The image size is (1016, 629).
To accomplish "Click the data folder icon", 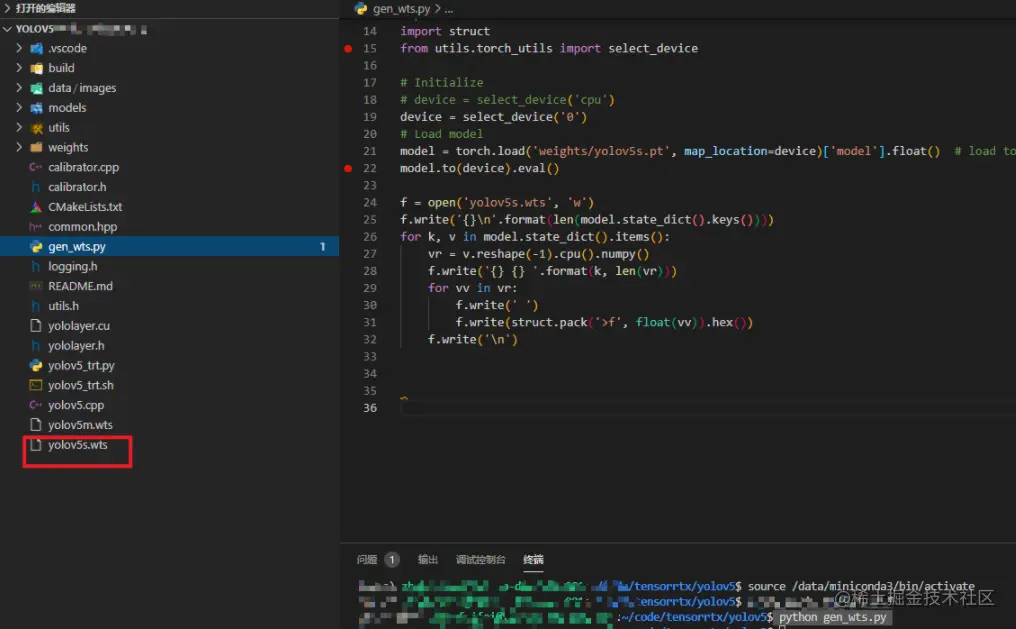I will pyautogui.click(x=36, y=88).
